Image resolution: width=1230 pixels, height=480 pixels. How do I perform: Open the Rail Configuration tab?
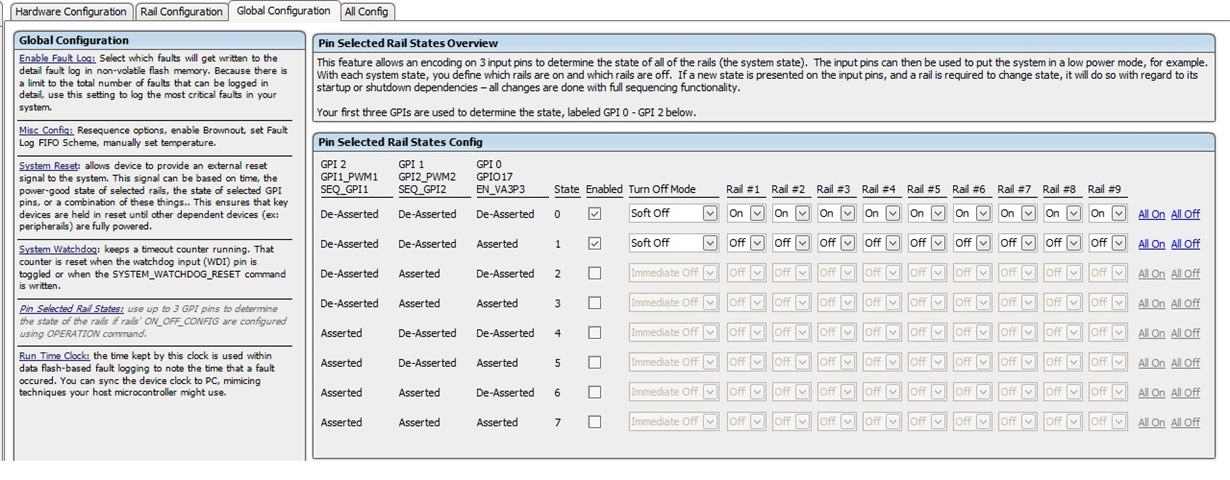181,12
